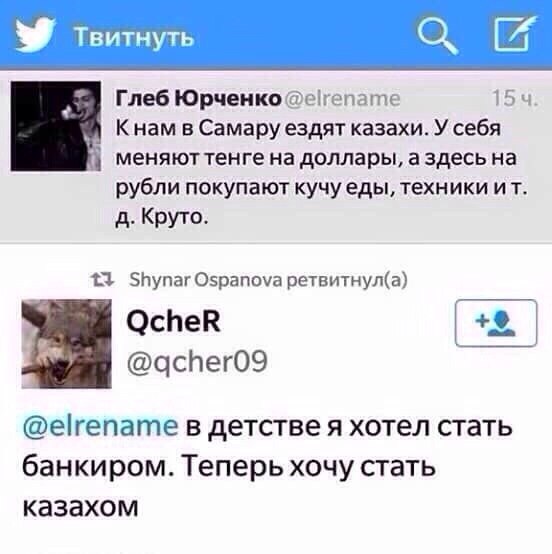Click the @elrename handle beside Глеб Юрченко
Viewport: 552px width, 554px height.
tap(342, 99)
